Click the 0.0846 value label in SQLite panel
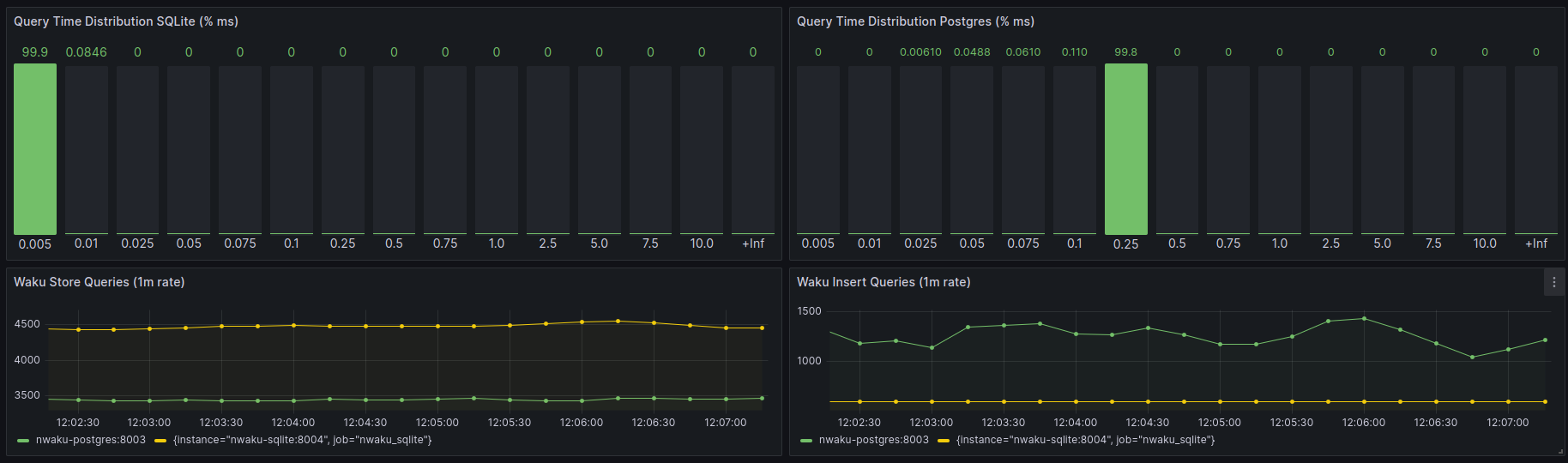1568x463 pixels. coord(87,52)
